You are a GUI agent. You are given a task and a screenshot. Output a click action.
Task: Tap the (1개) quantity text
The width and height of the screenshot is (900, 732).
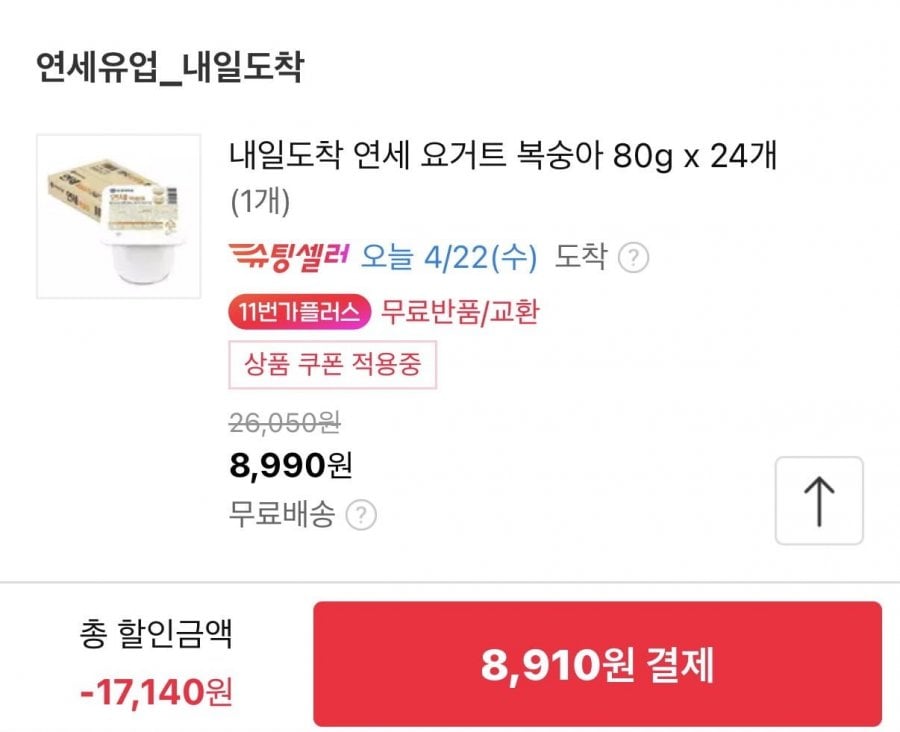pos(260,201)
